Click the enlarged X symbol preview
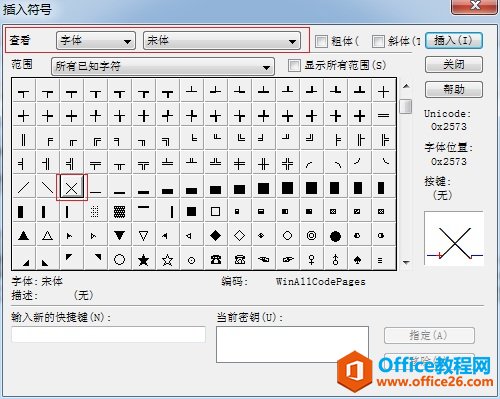This screenshot has width=500, height=399. coord(454,238)
